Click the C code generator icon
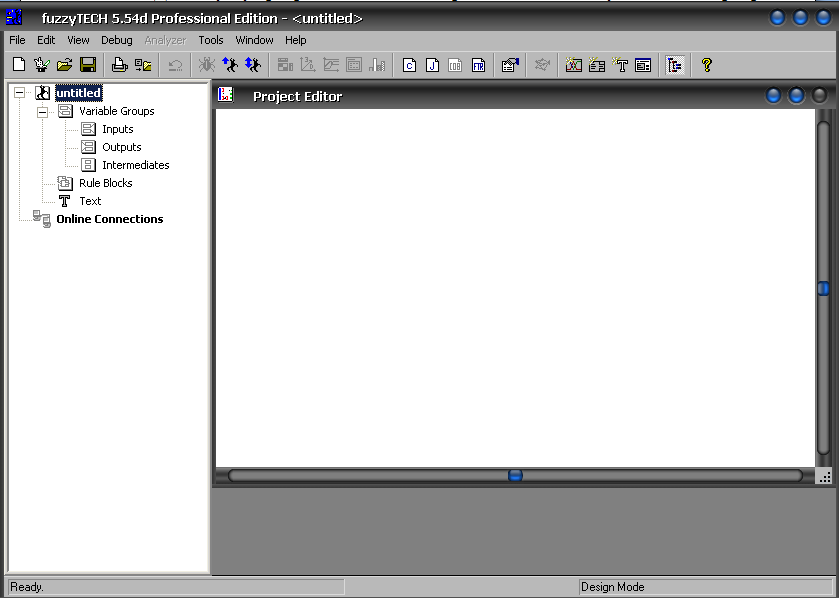This screenshot has width=839, height=598. pyautogui.click(x=409, y=65)
